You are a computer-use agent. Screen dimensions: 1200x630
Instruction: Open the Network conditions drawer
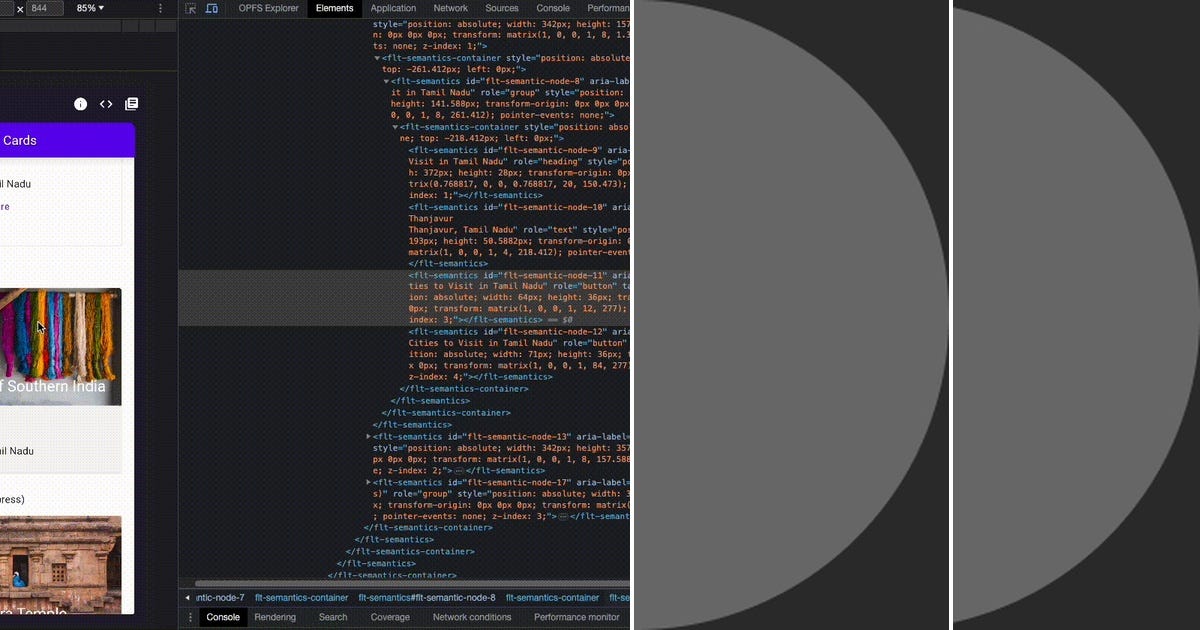471,617
